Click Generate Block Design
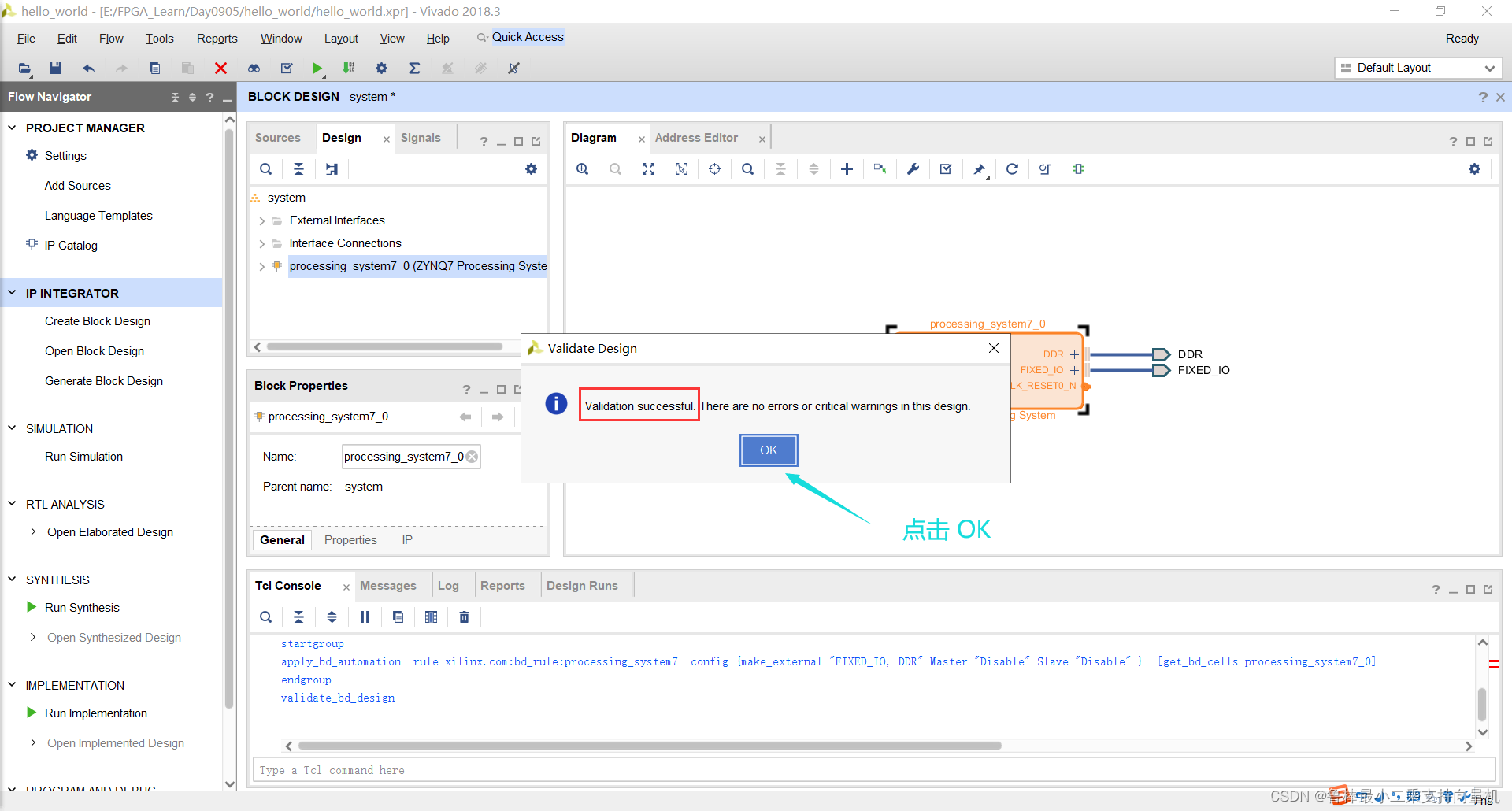The height and width of the screenshot is (811, 1512). (x=104, y=381)
